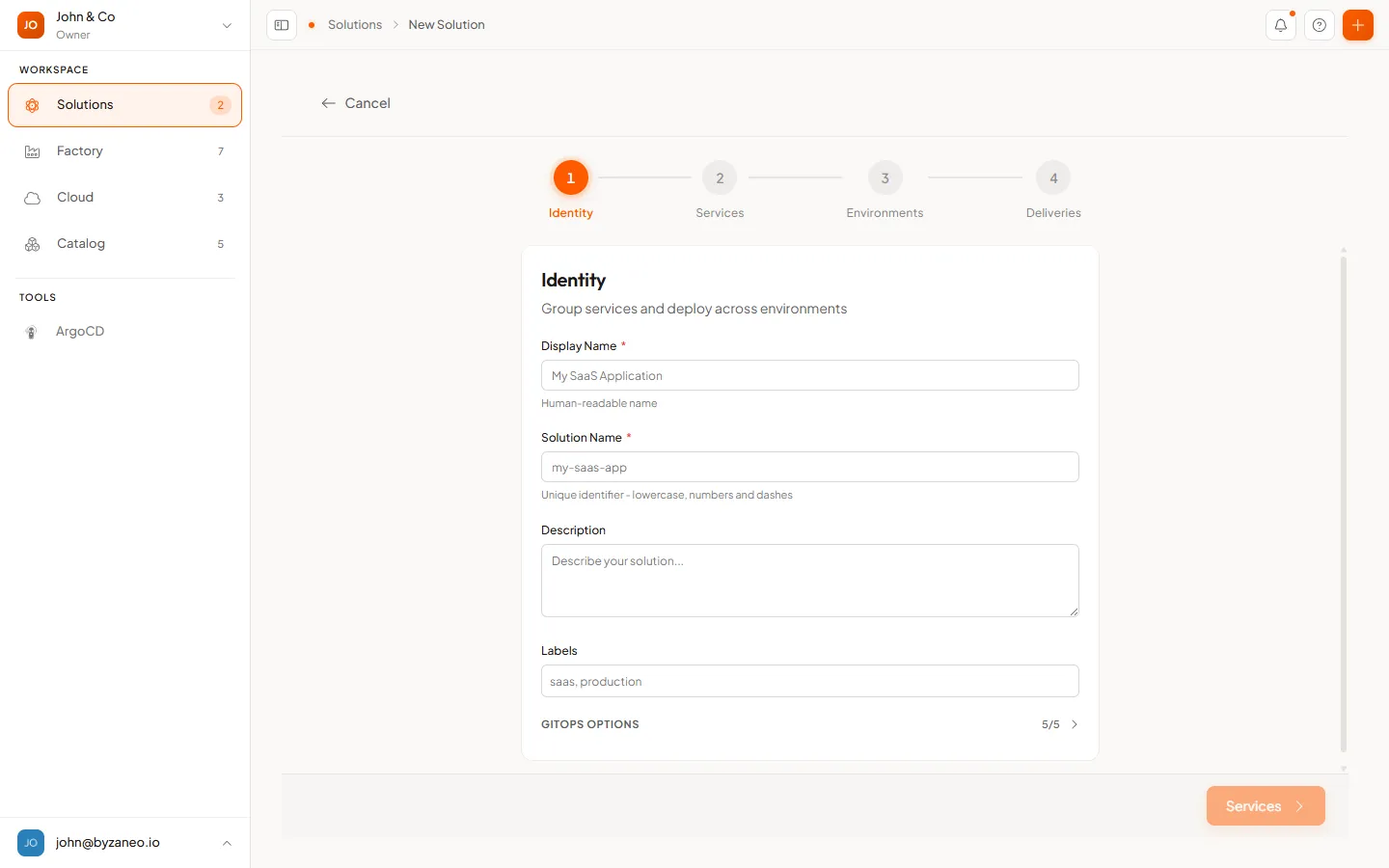
Task: Click the Catalog icon in sidebar
Action: tap(32, 244)
